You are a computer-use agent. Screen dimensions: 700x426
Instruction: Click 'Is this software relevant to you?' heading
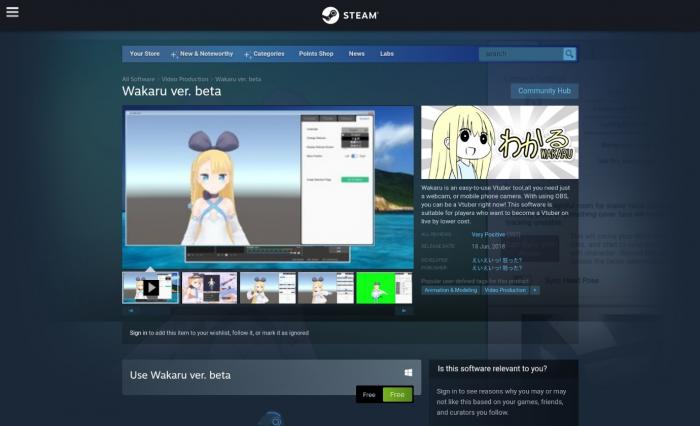tap(492, 369)
